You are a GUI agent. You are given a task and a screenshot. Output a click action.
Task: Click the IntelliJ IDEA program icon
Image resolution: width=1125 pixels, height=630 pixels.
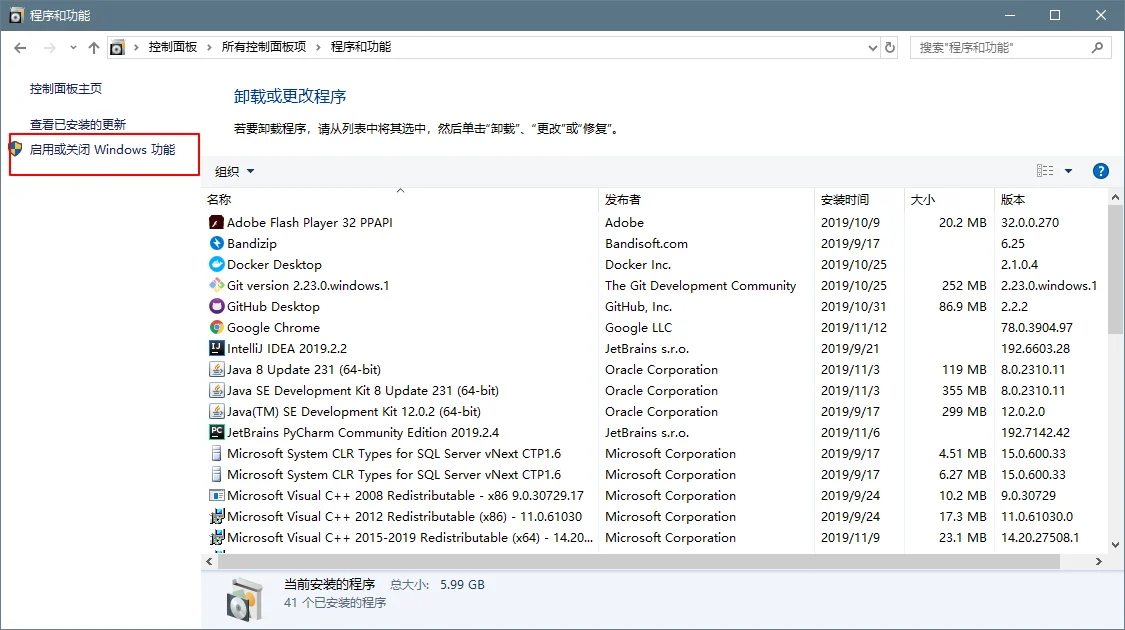[216, 348]
